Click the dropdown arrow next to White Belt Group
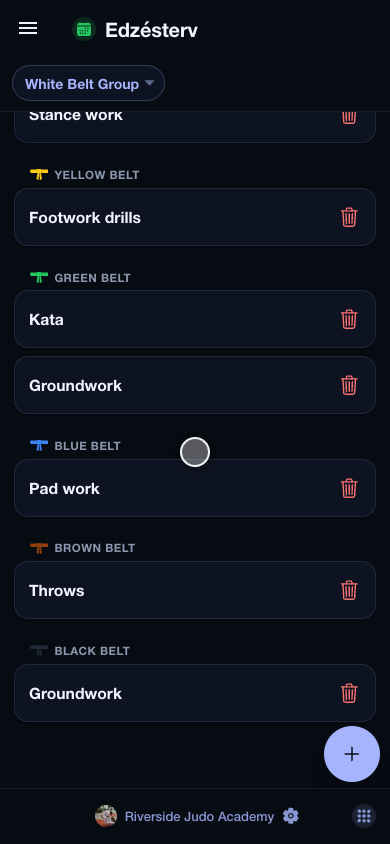Image resolution: width=390 pixels, height=844 pixels. click(150, 83)
